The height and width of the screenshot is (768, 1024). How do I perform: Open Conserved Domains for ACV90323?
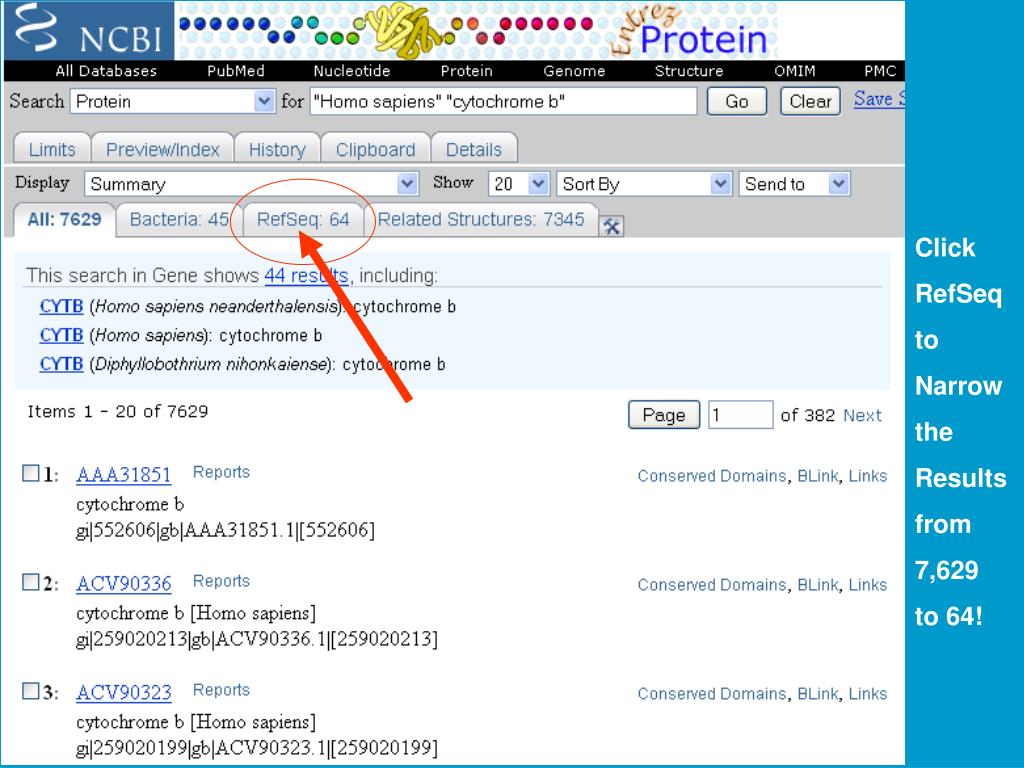[x=712, y=694]
